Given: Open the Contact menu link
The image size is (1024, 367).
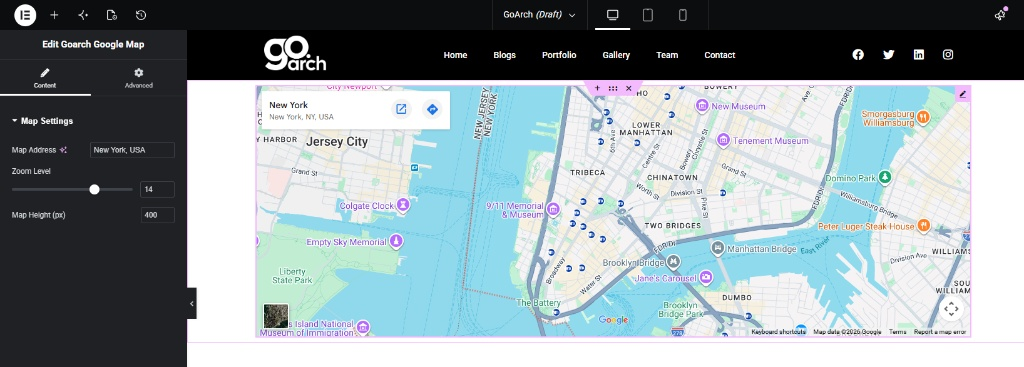Looking at the screenshot, I should click(720, 55).
